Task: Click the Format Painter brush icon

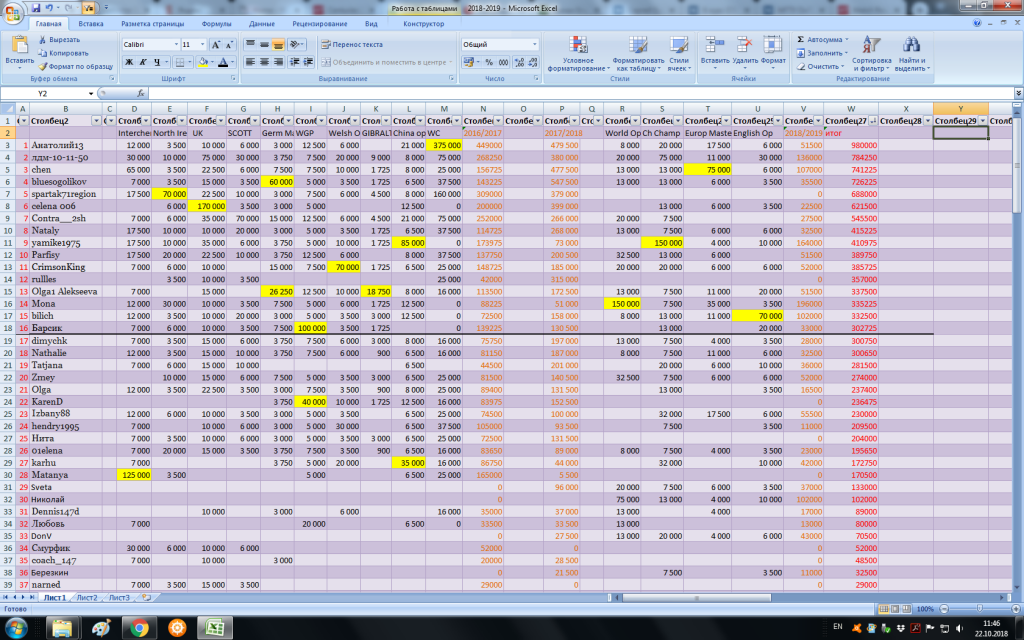Action: 42,66
